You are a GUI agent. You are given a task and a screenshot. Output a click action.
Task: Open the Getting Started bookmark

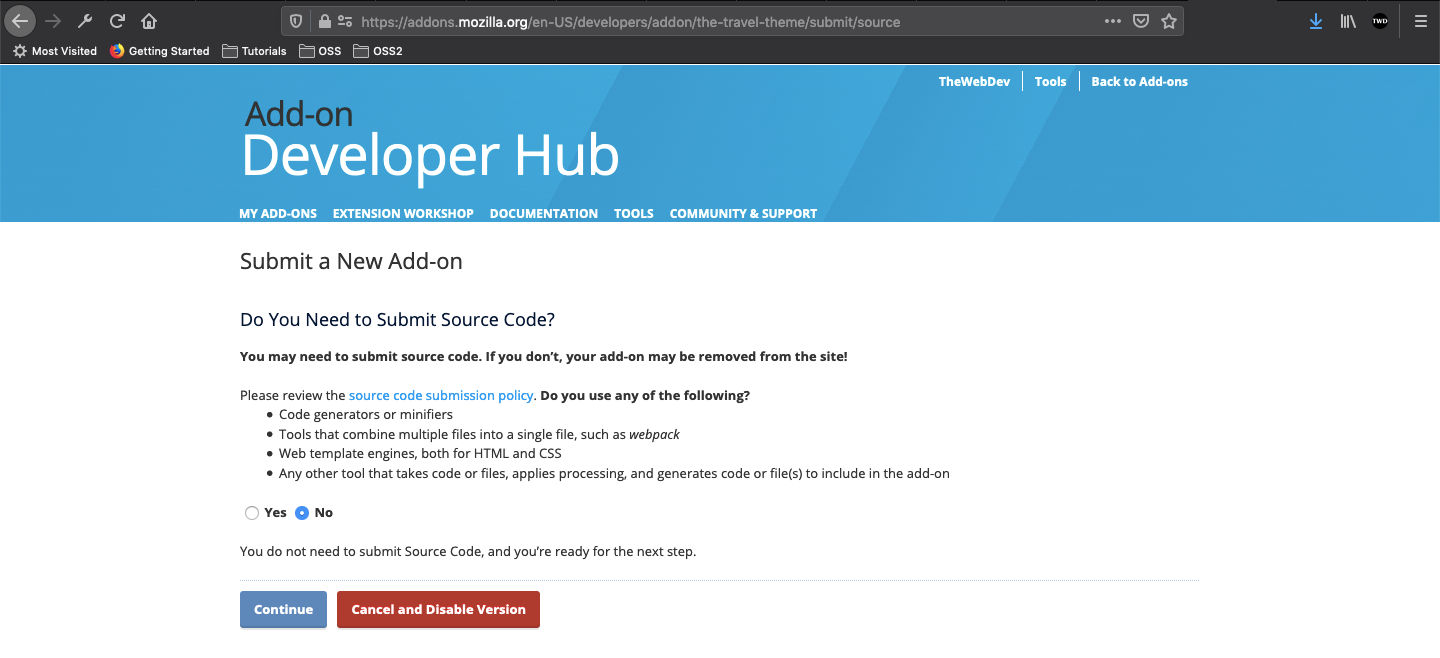tap(160, 51)
